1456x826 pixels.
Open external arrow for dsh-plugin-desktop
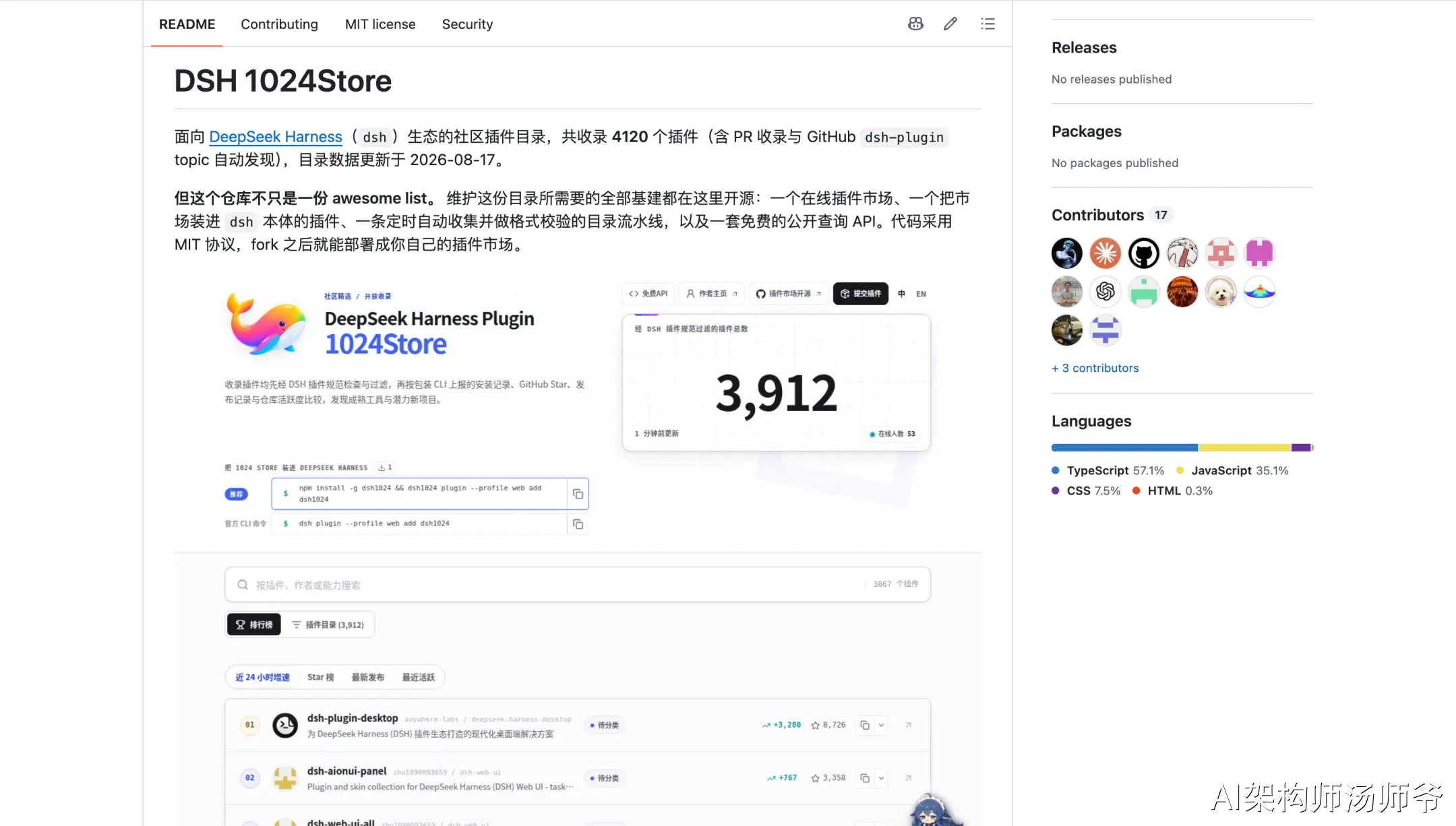909,725
